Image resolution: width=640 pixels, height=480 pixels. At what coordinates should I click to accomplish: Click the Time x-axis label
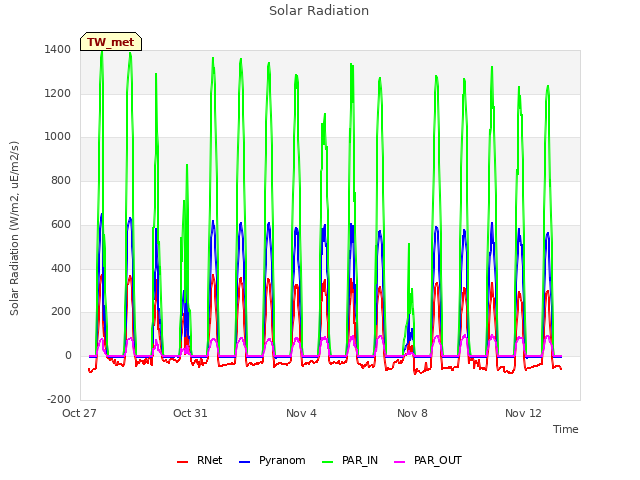[x=565, y=429]
